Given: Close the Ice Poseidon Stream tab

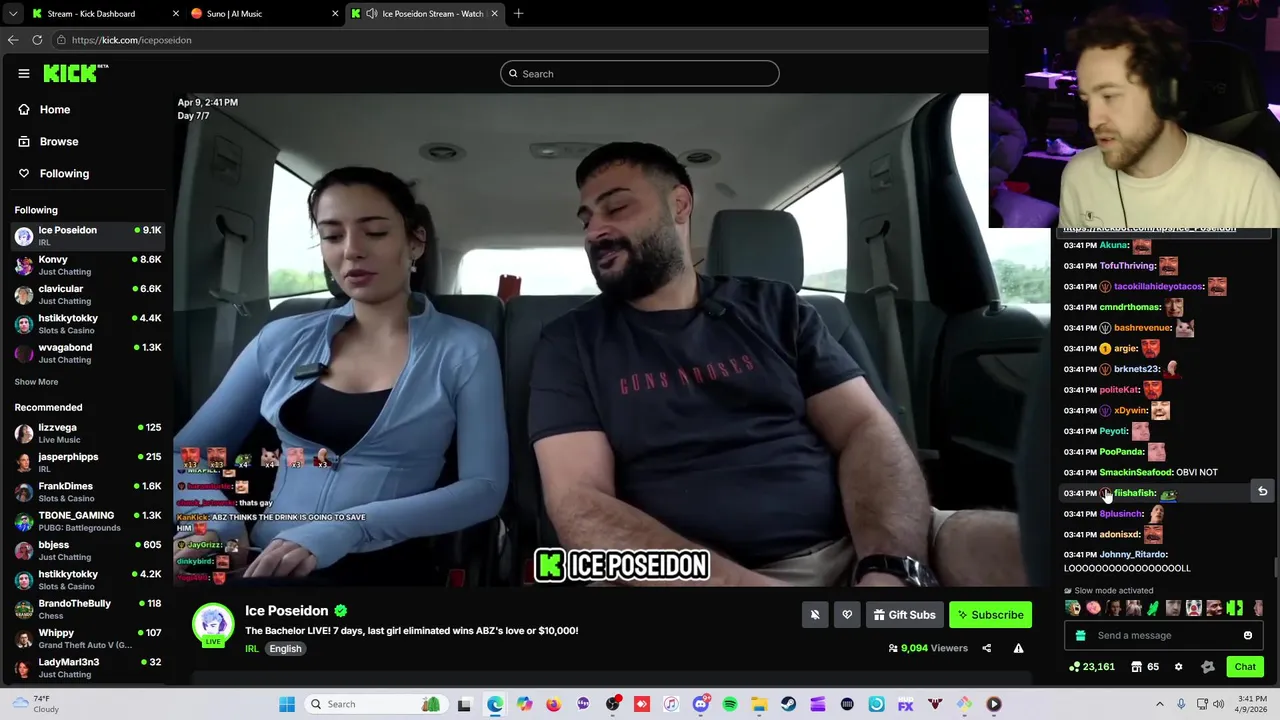Looking at the screenshot, I should point(494,14).
